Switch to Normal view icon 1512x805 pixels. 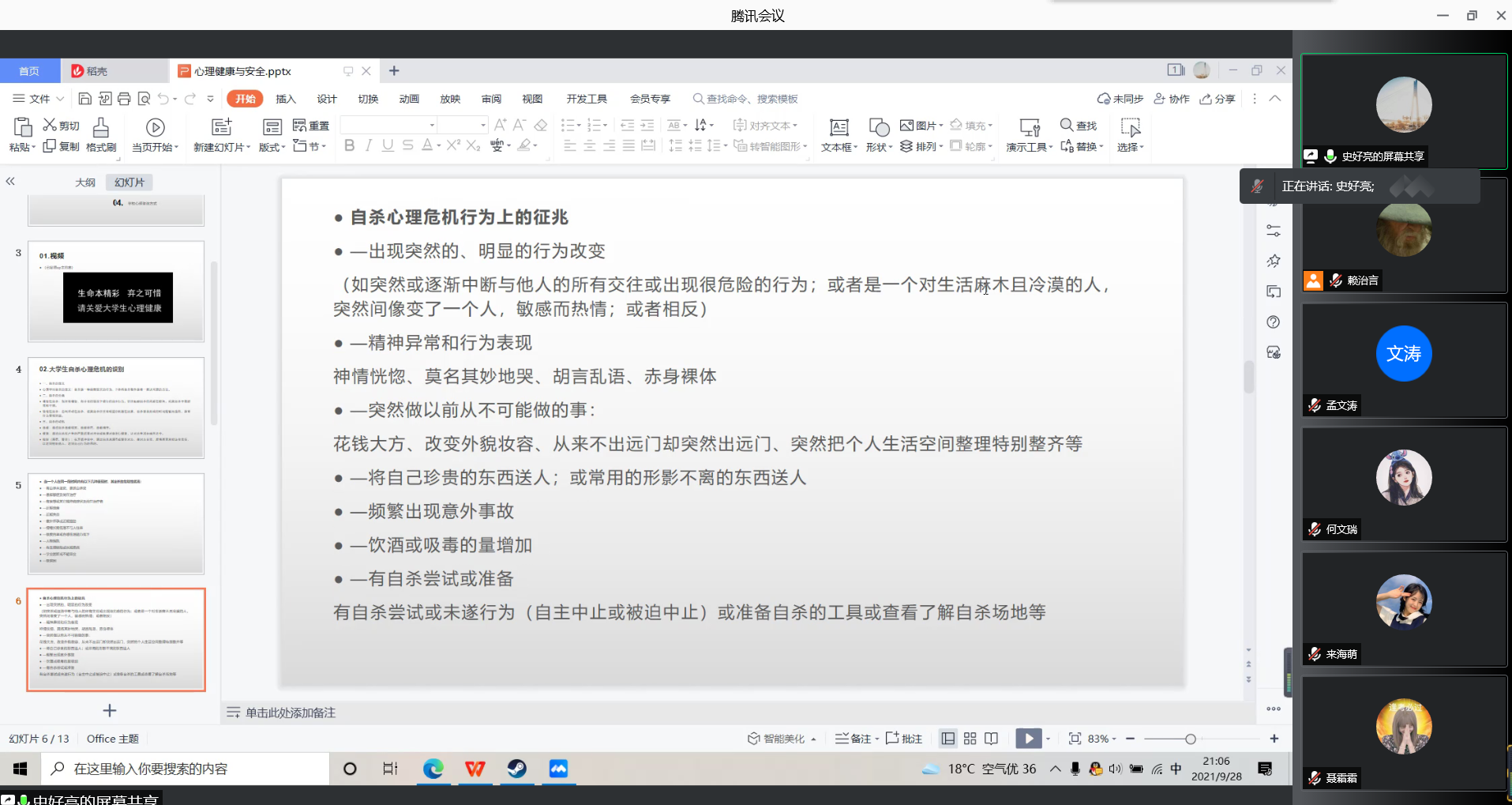(948, 739)
